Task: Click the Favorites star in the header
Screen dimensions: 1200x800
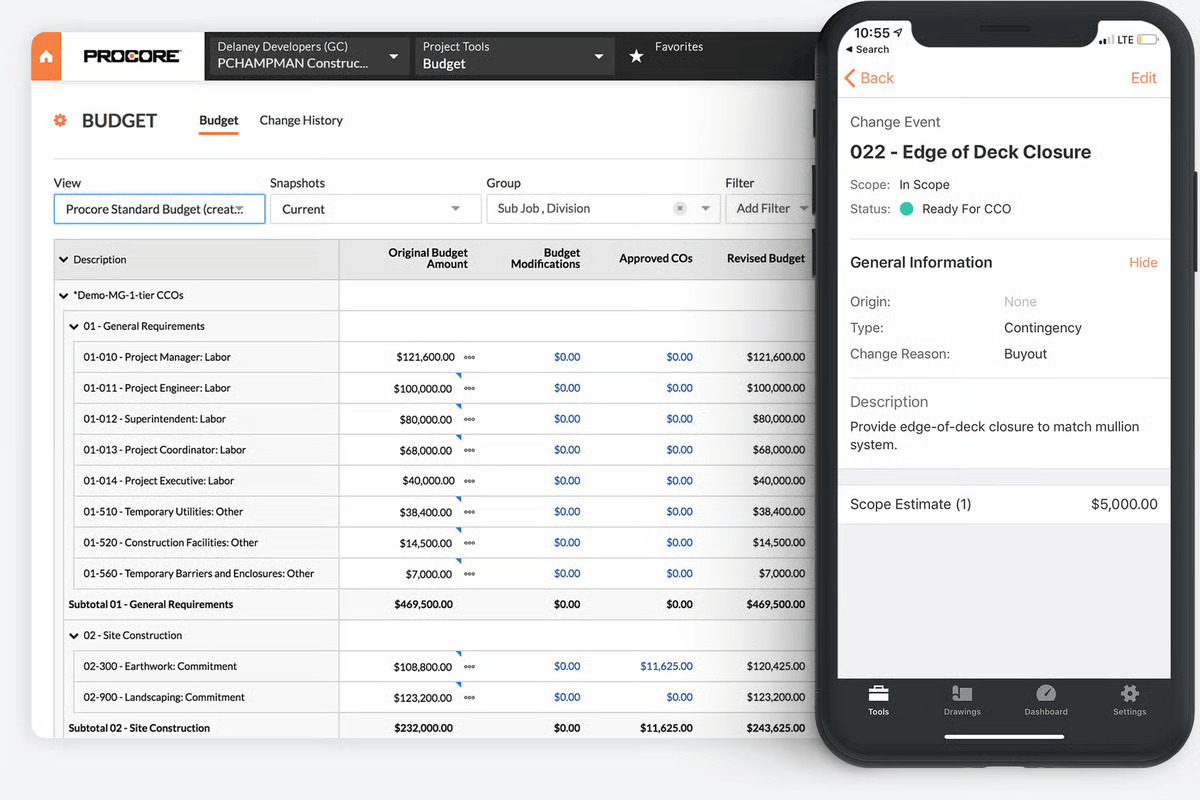Action: point(637,56)
